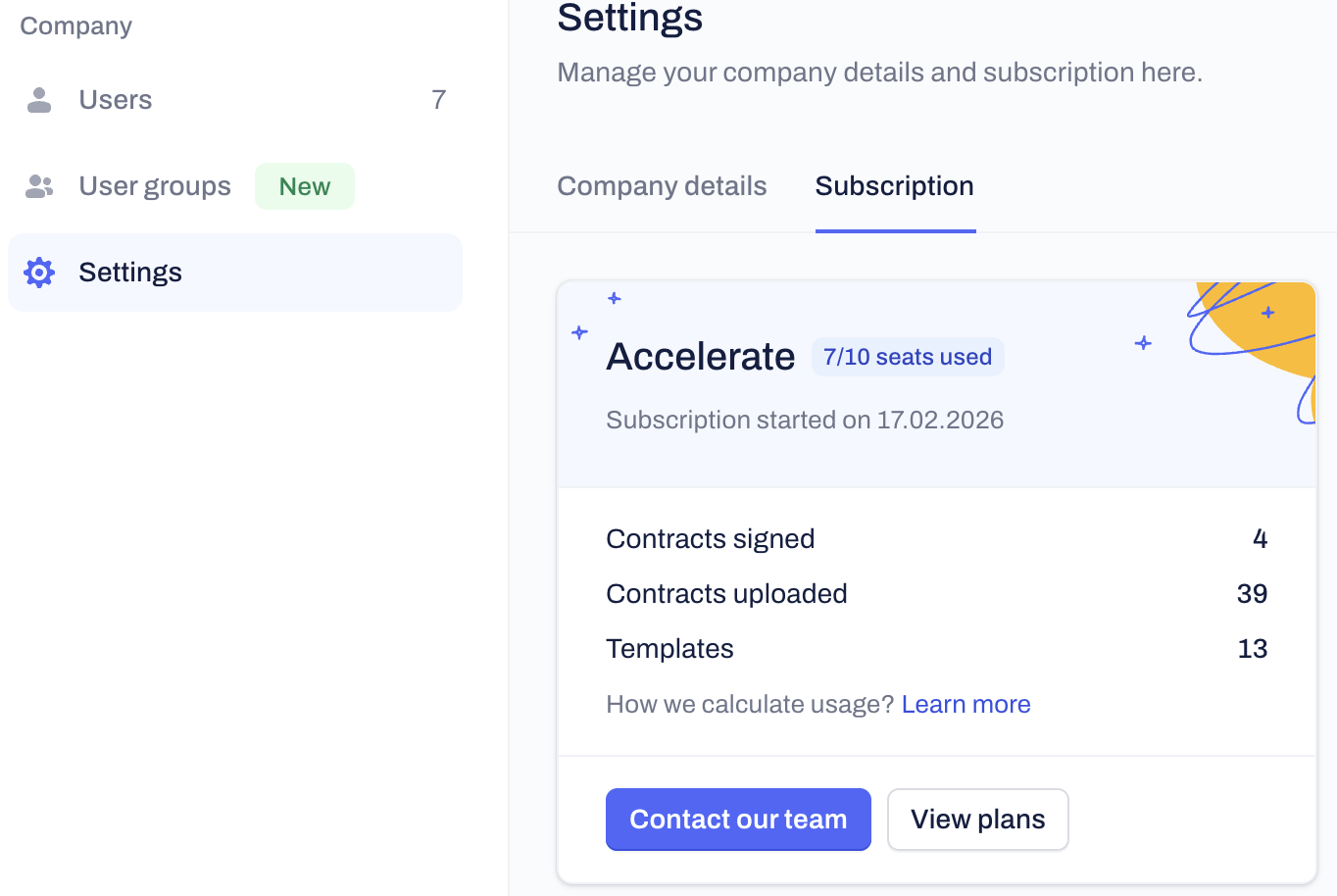This screenshot has height=896, width=1337.
Task: Open the Users sidebar label
Action: click(116, 100)
